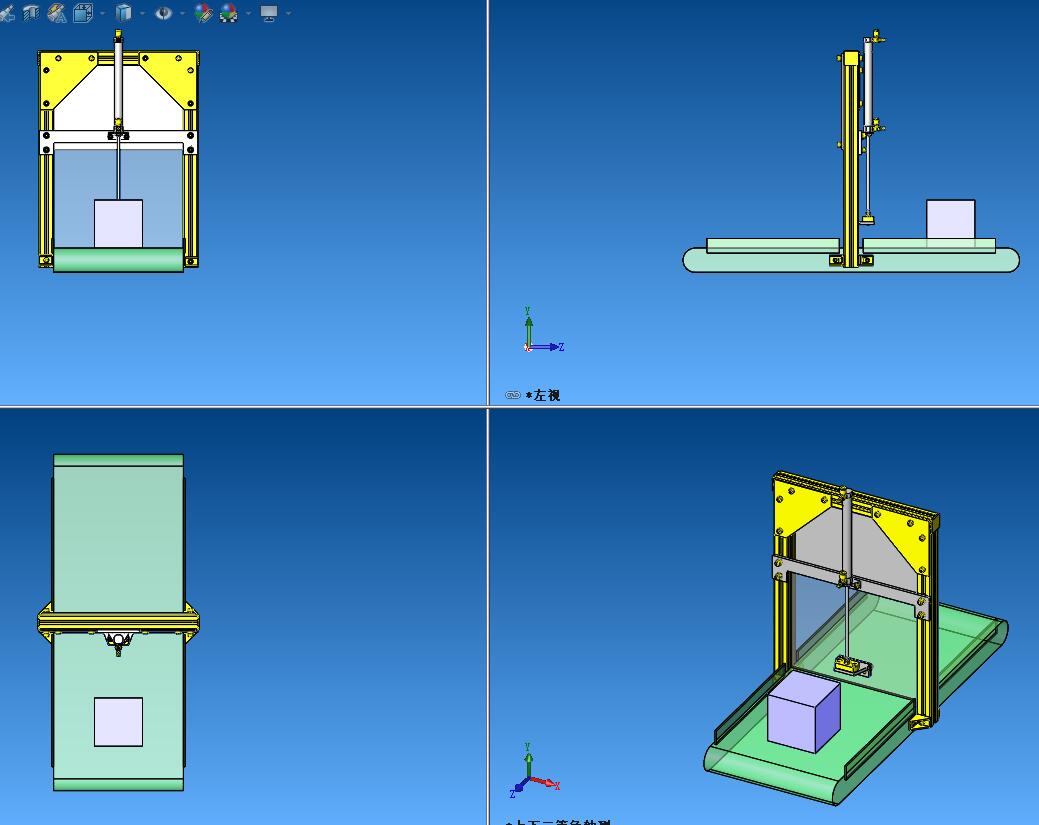Click the Z axis of the left-view triad
Viewport: 1039px width, 825px height.
[547, 347]
